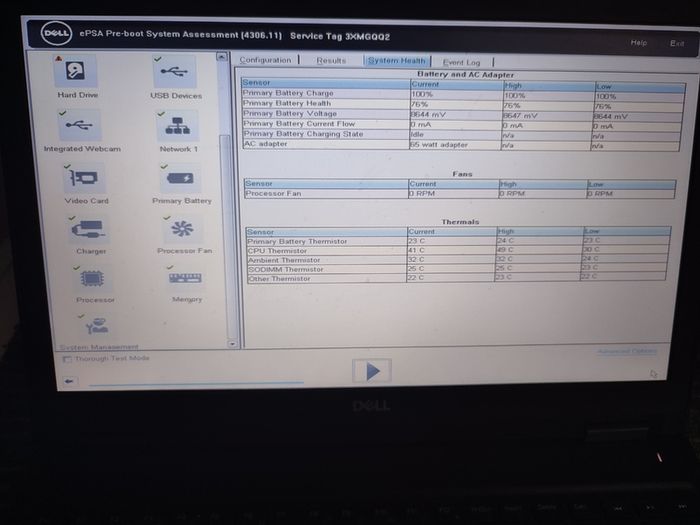This screenshot has width=700, height=525.
Task: Click the Thermals section heading
Action: coord(460,221)
